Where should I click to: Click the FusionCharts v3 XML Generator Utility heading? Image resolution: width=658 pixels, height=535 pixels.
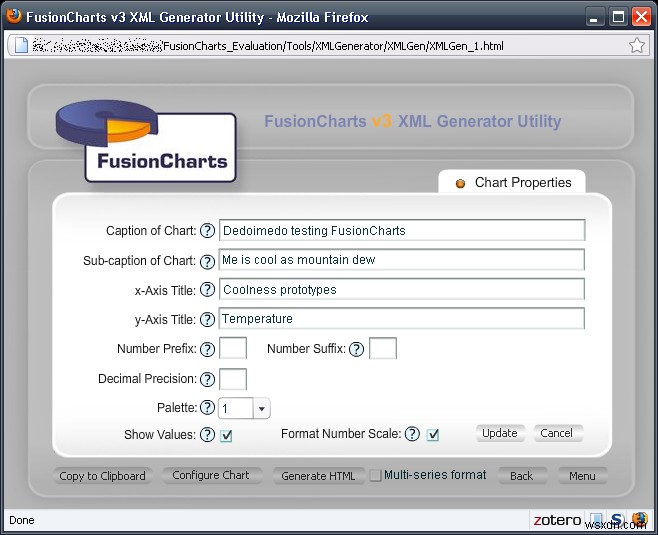coord(413,121)
